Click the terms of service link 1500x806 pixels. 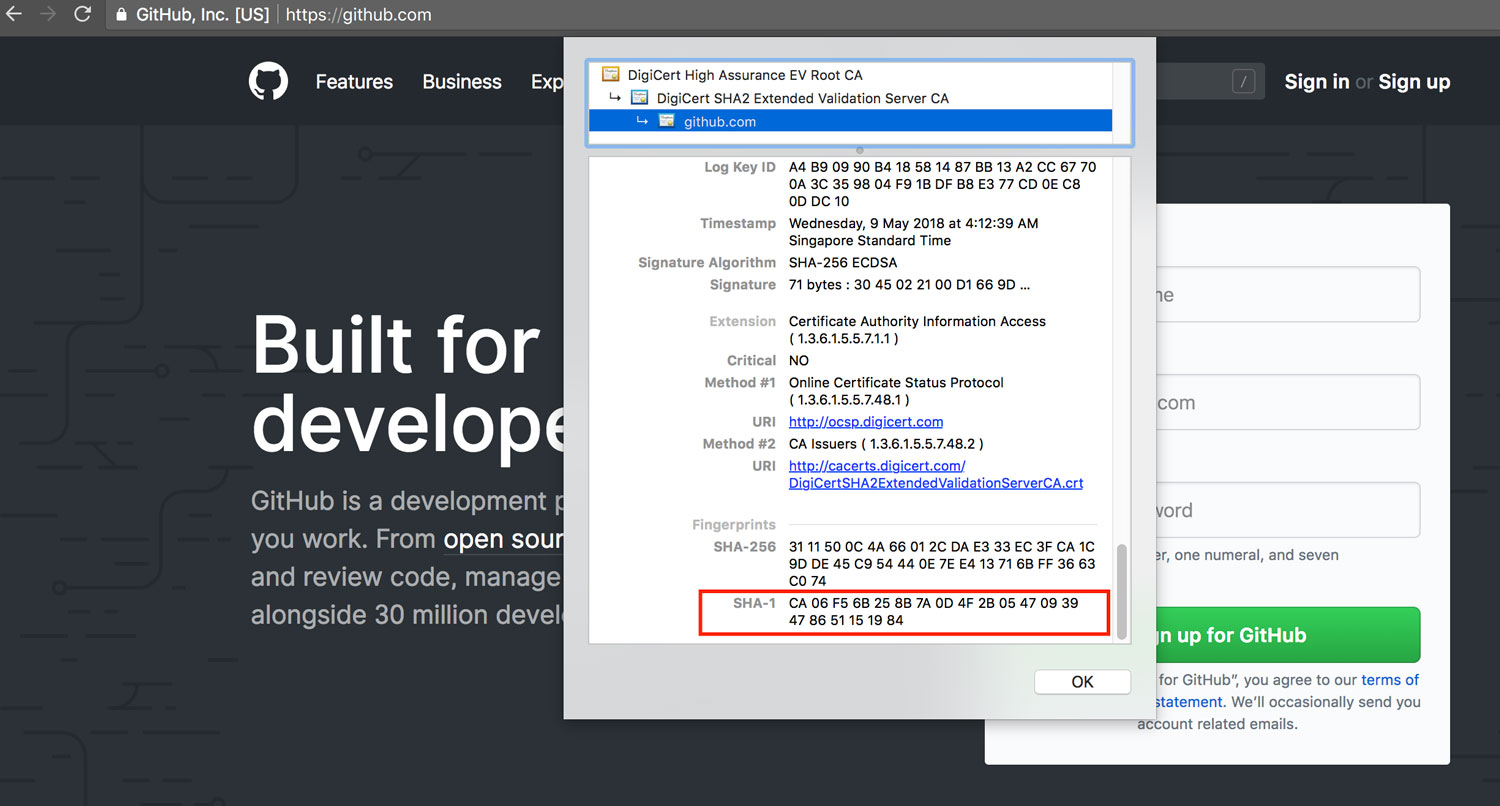tap(1390, 680)
